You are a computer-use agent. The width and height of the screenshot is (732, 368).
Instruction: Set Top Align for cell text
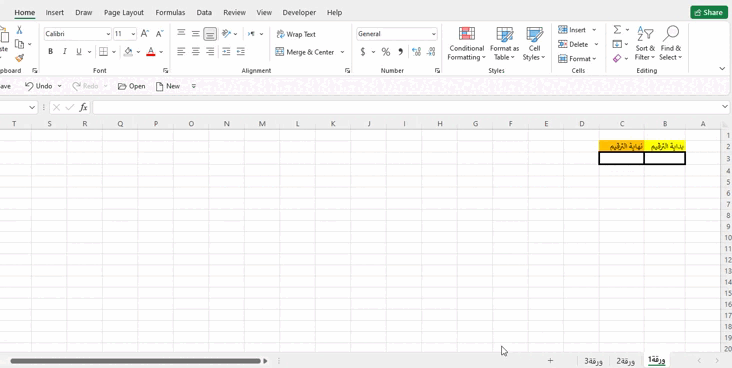click(x=181, y=34)
